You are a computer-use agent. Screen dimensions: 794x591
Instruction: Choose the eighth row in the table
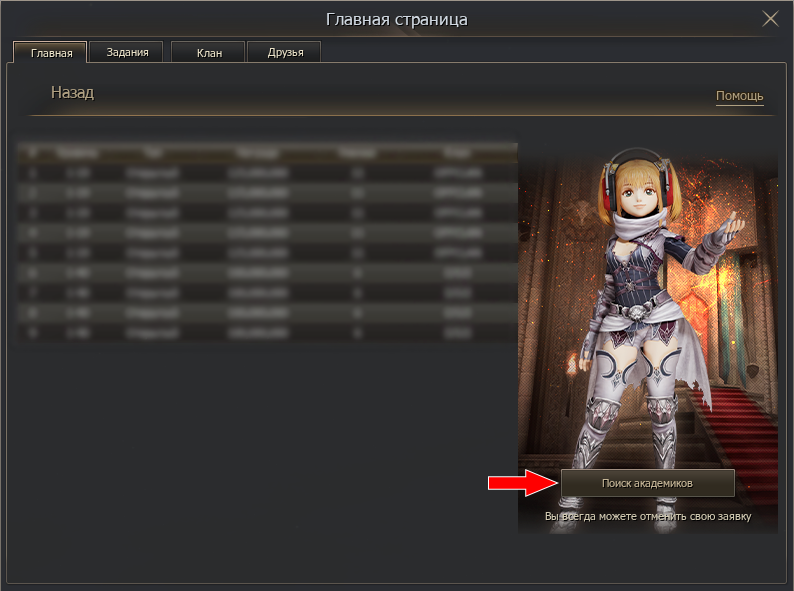click(267, 312)
